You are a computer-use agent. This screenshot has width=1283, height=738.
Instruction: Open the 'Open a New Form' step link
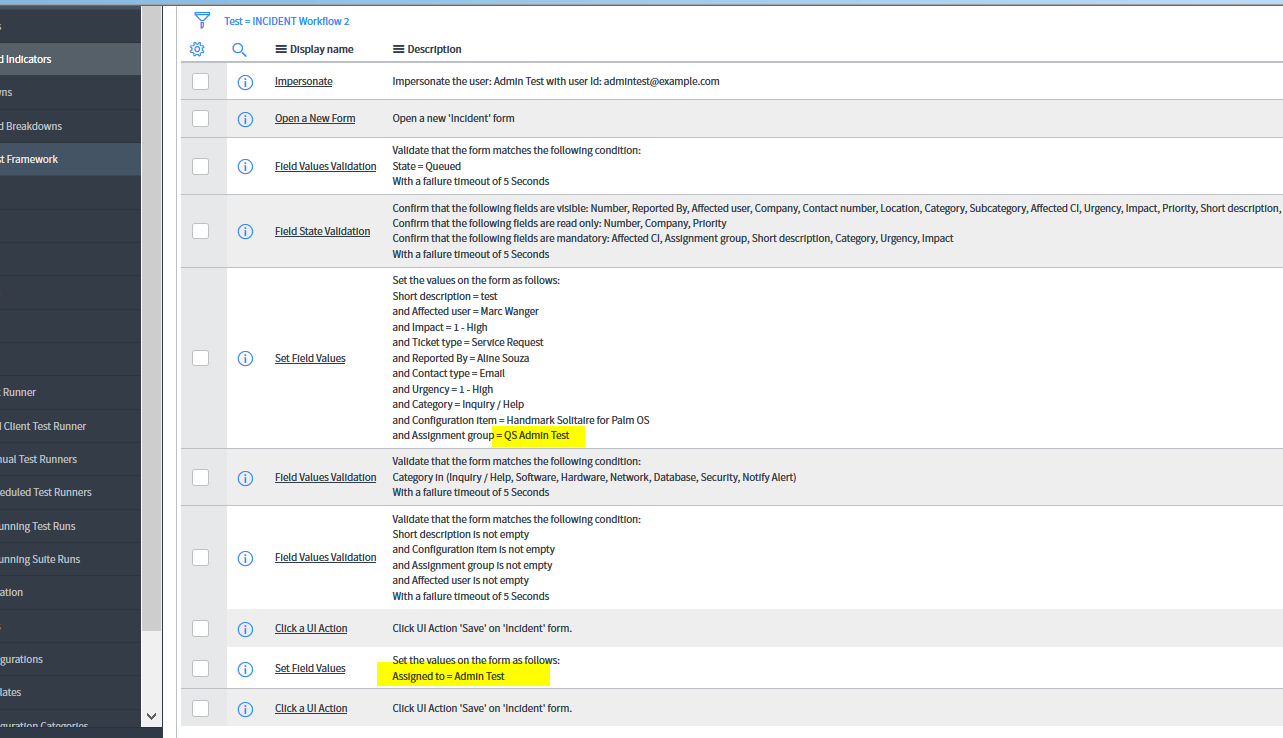coord(315,119)
